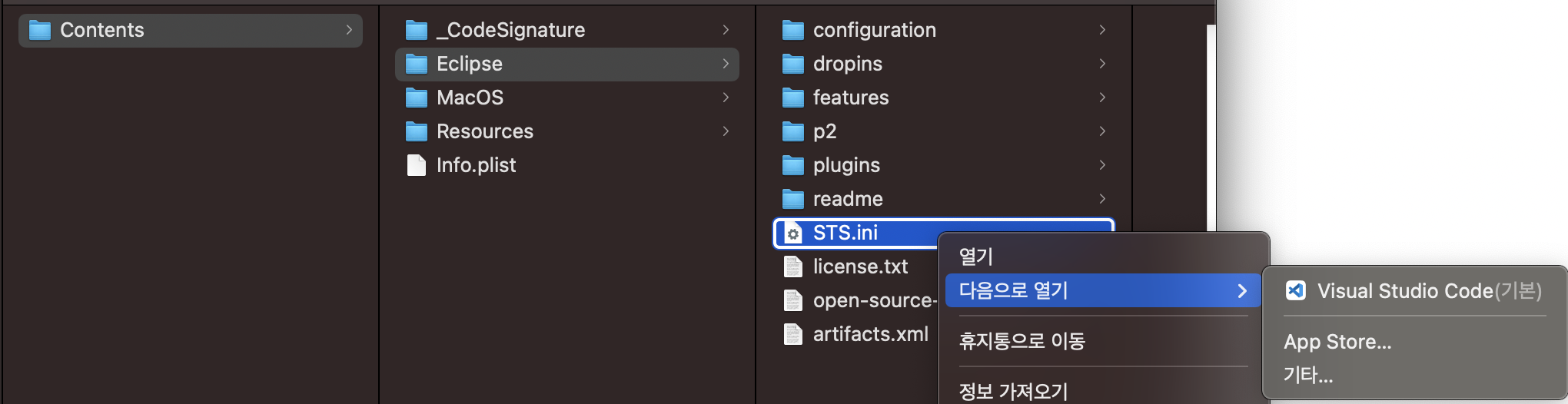Click the dropins folder icon
This screenshot has width=1568, height=404.
793,64
